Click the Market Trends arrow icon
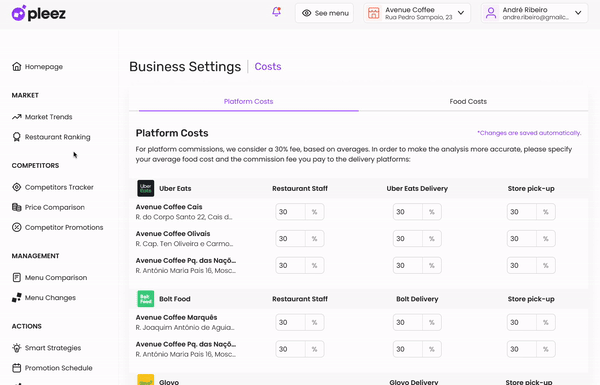 point(16,117)
